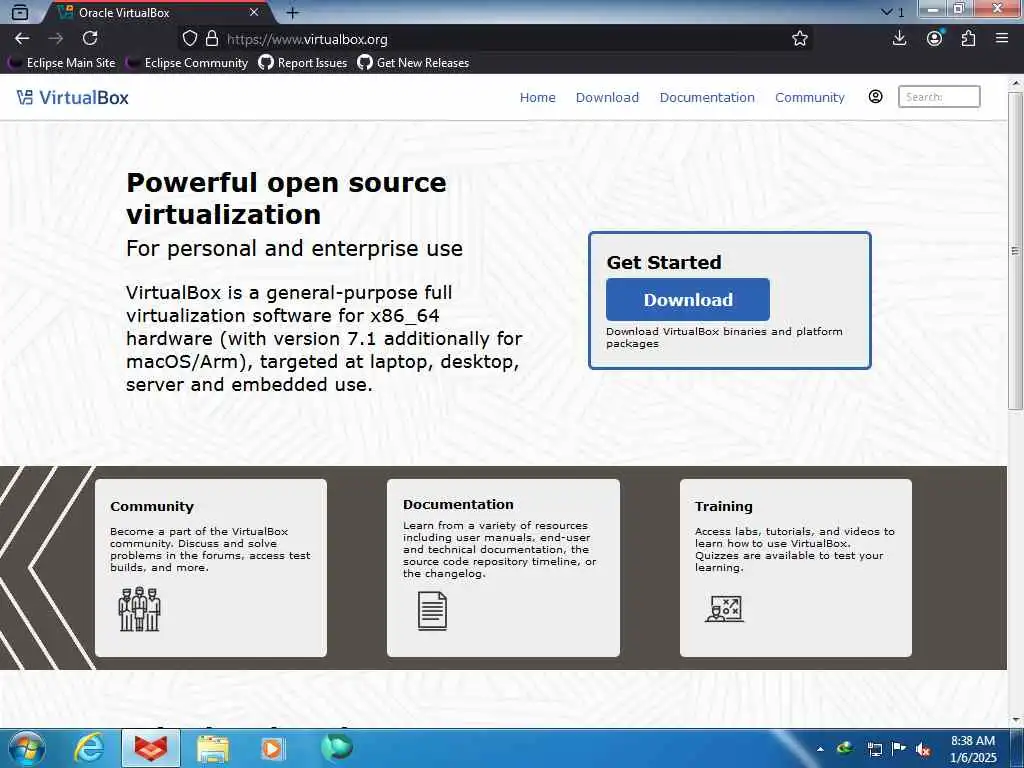The width and height of the screenshot is (1024, 768).
Task: Open the tab overview icon beside the tabs
Action: (20, 12)
